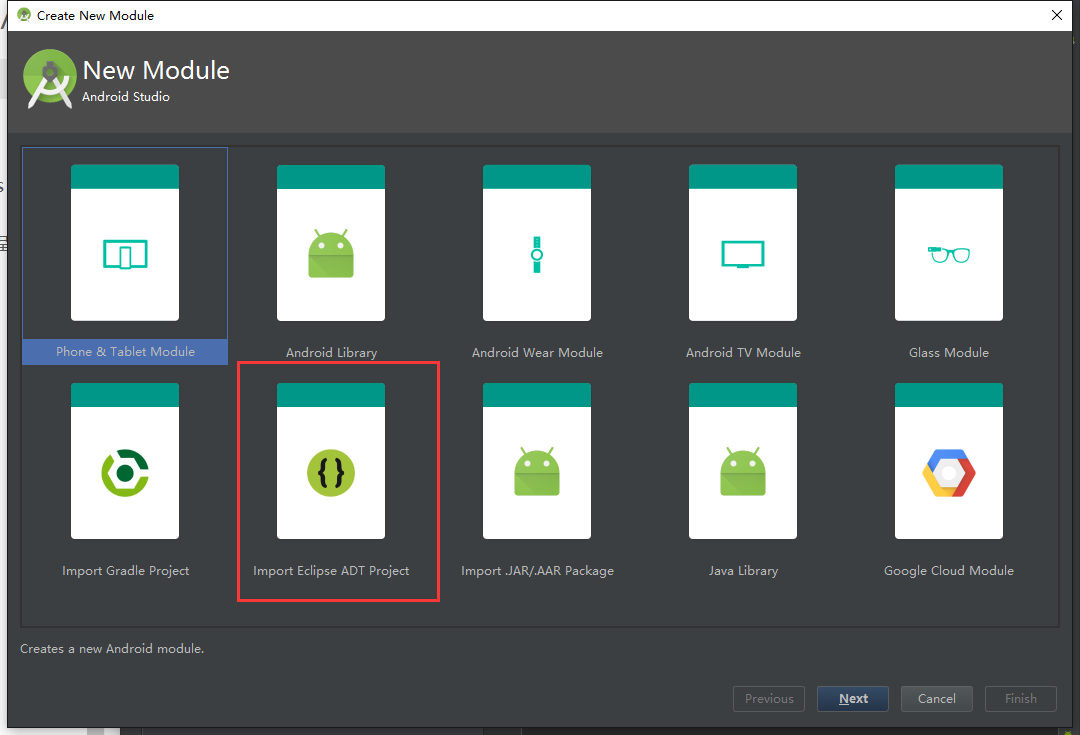Choose the Glass Module glasses icon
This screenshot has height=735, width=1080.
point(948,242)
